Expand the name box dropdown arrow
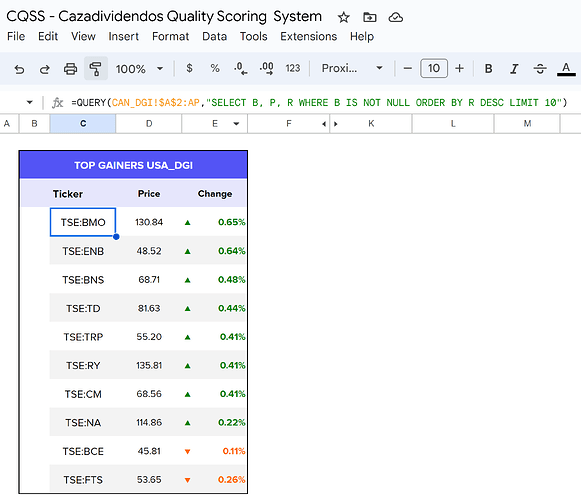This screenshot has width=581, height=500. coord(30,102)
